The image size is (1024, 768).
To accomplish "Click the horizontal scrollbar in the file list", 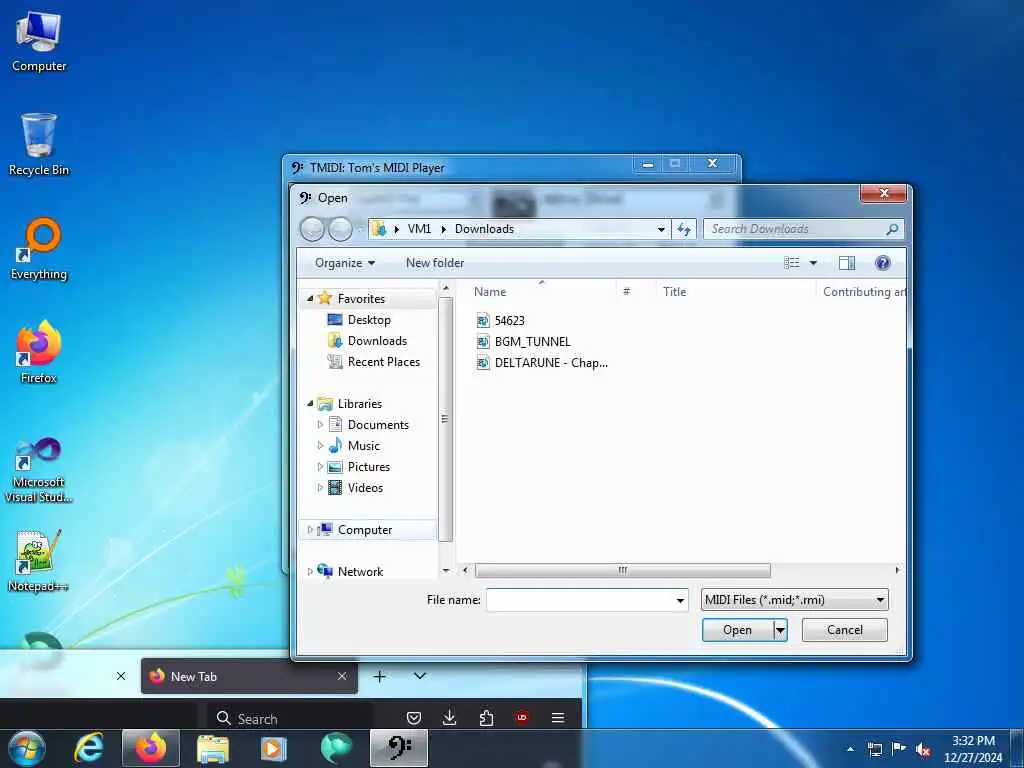I will point(622,571).
